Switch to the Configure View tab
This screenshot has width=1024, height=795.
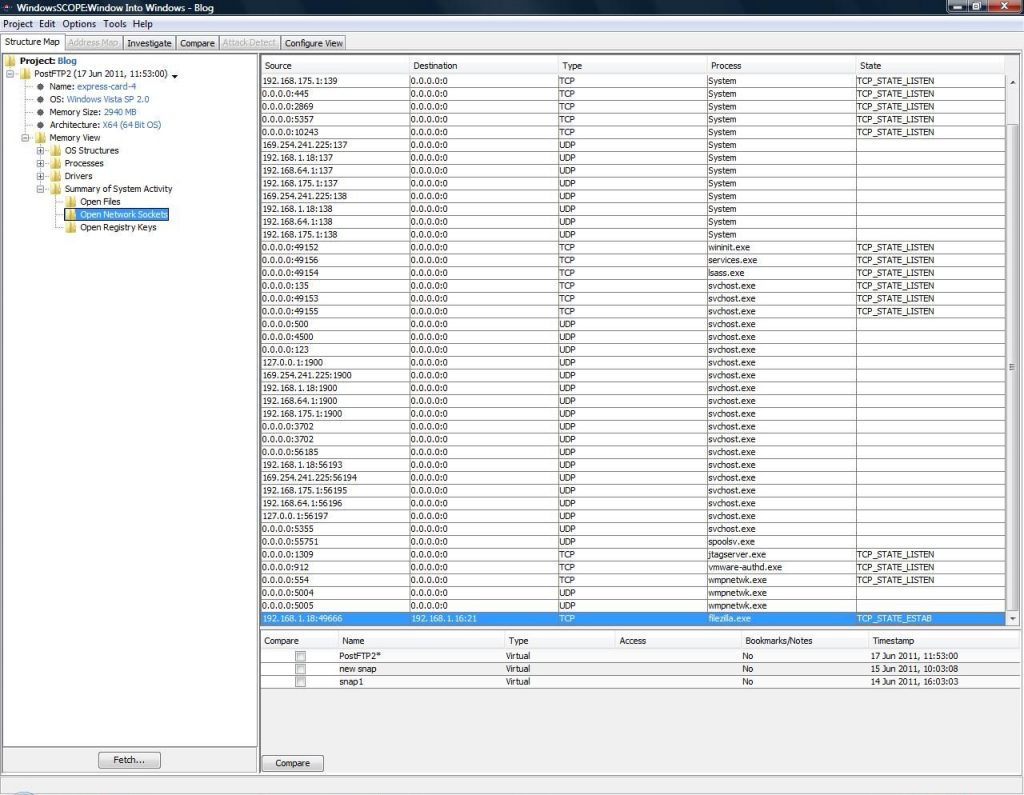click(x=313, y=43)
